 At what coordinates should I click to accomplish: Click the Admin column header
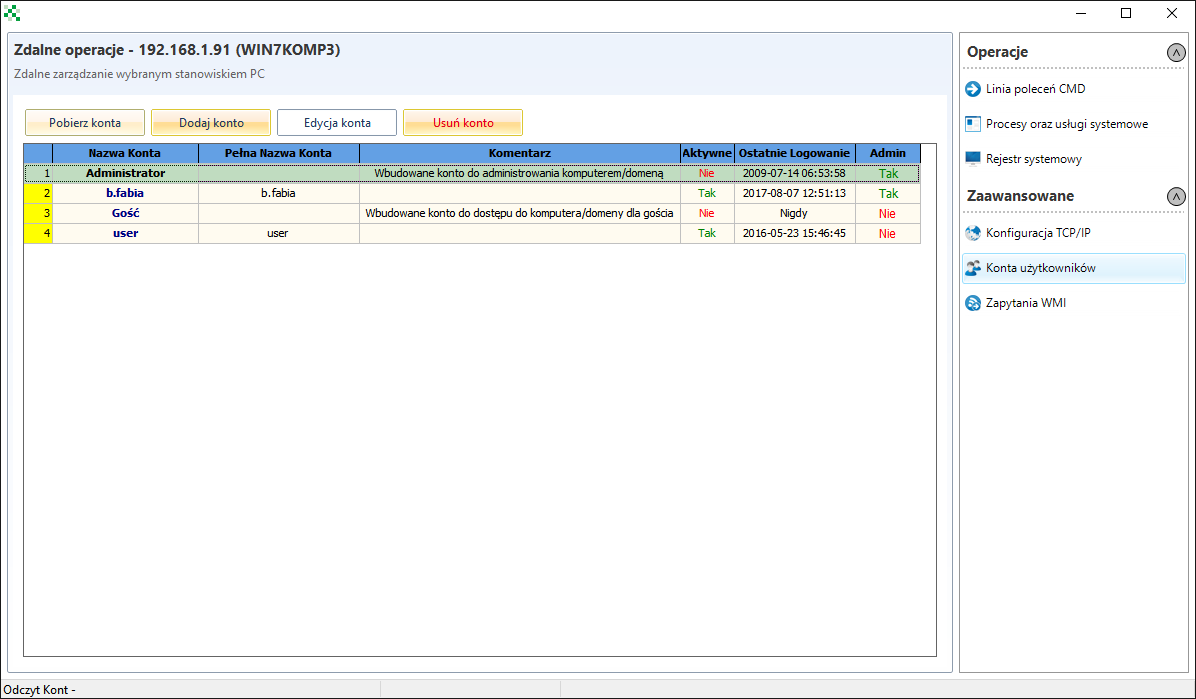pyautogui.click(x=888, y=153)
